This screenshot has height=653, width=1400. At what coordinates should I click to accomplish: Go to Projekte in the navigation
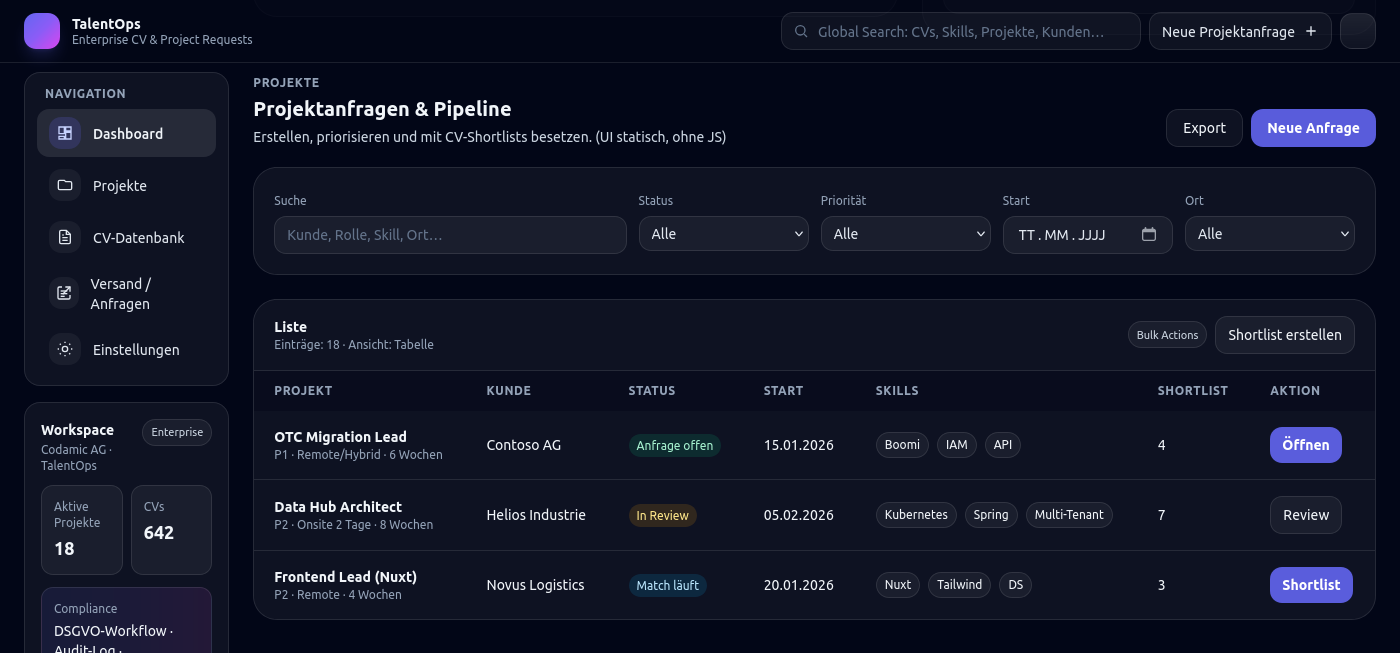pos(120,186)
